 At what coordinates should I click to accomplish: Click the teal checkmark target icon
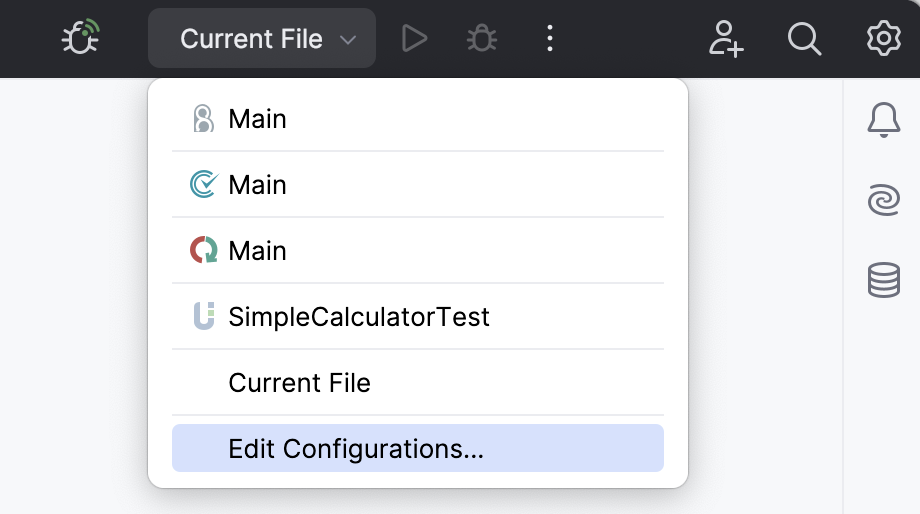[203, 185]
